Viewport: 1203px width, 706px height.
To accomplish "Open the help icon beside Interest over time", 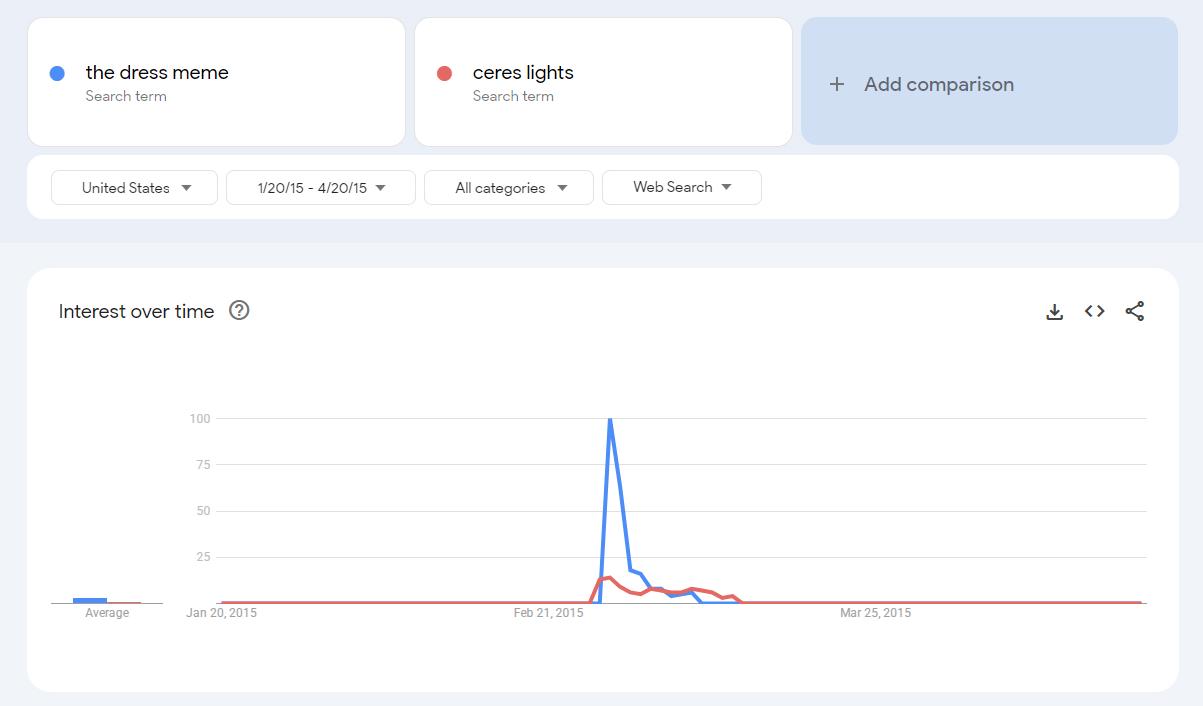I will point(239,310).
